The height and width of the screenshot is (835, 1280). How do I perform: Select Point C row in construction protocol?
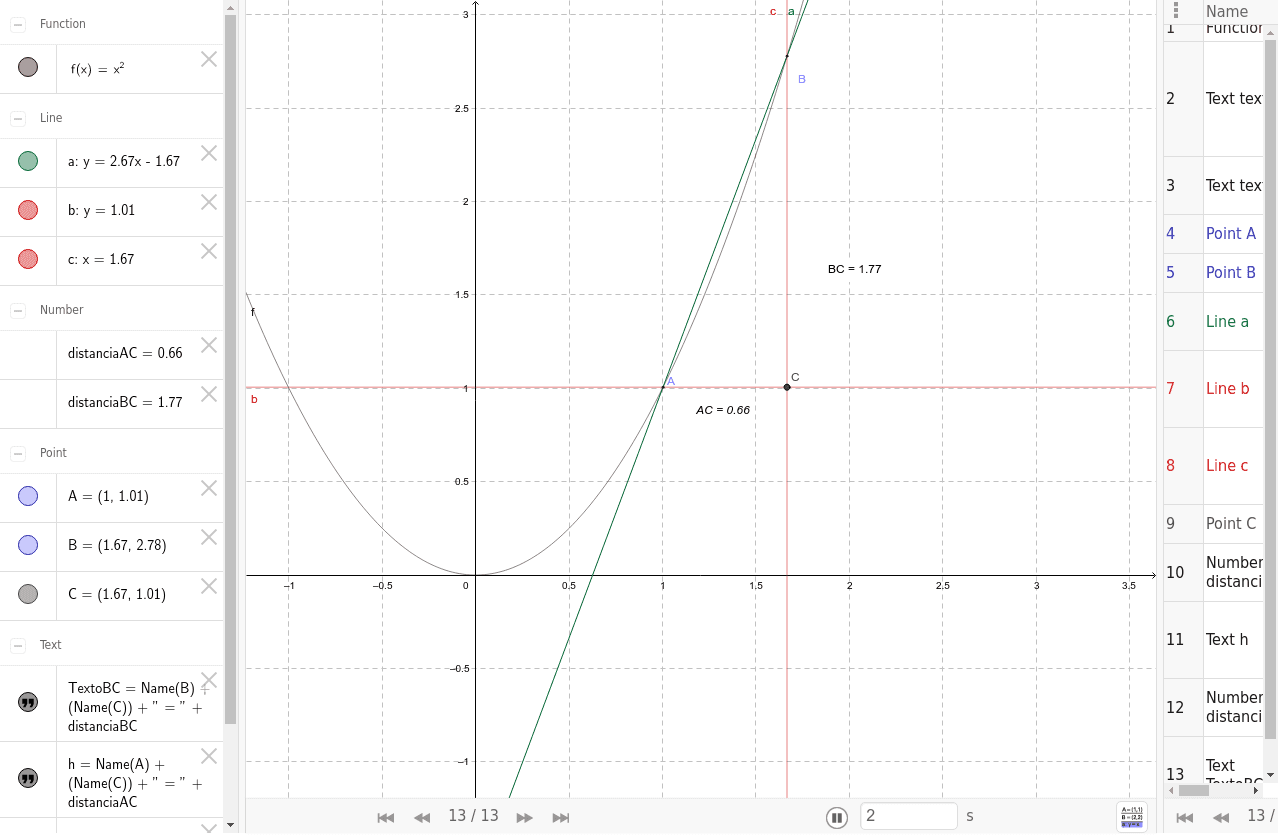click(1214, 523)
